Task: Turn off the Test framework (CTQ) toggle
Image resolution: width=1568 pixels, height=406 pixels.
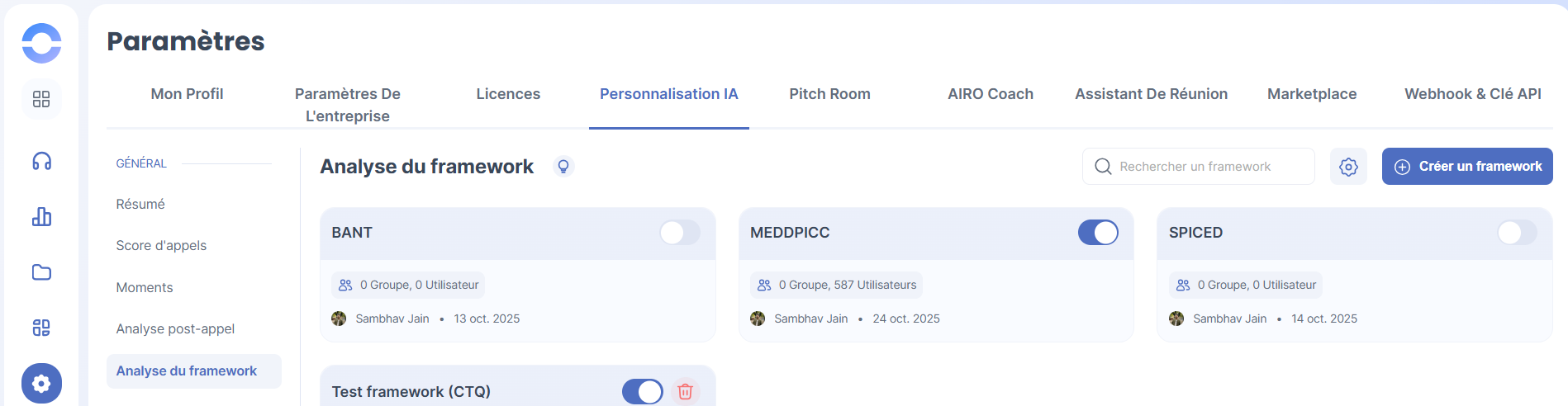Action: pyautogui.click(x=642, y=391)
